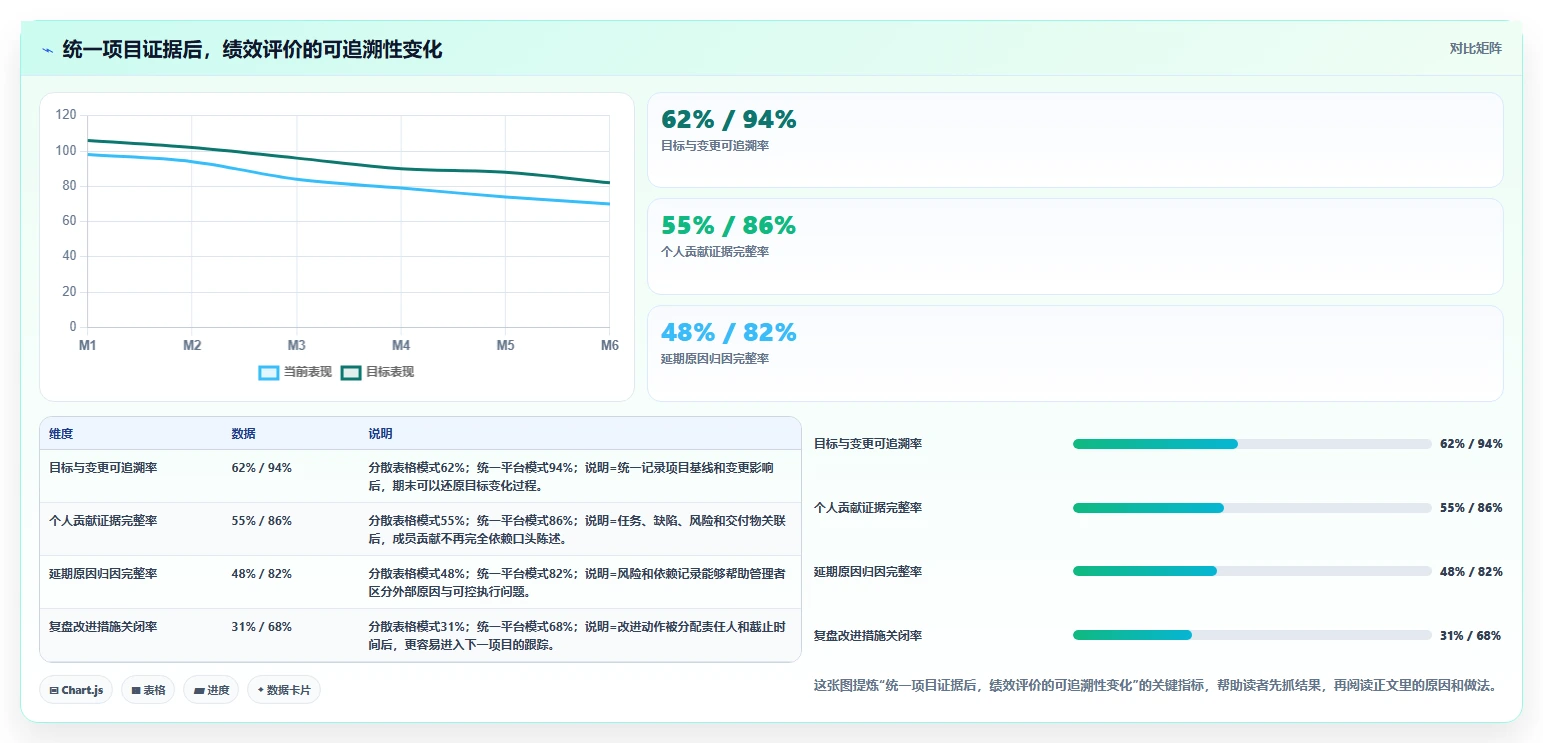Click the icon inside the 表格 chip
This screenshot has width=1543, height=743.
[136, 690]
